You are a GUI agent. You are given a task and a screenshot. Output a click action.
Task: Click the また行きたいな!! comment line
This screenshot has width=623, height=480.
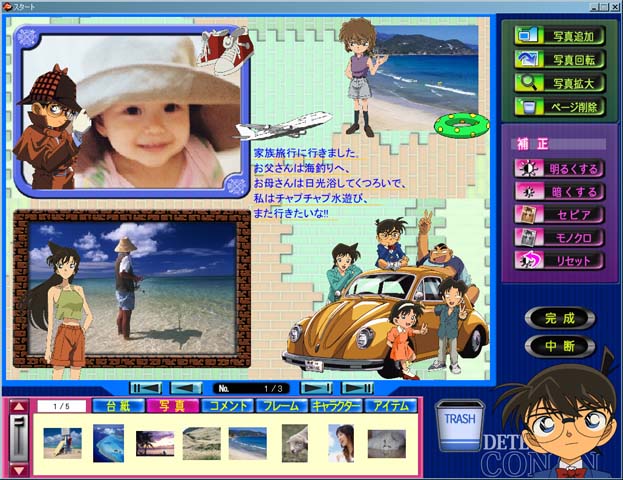[291, 213]
